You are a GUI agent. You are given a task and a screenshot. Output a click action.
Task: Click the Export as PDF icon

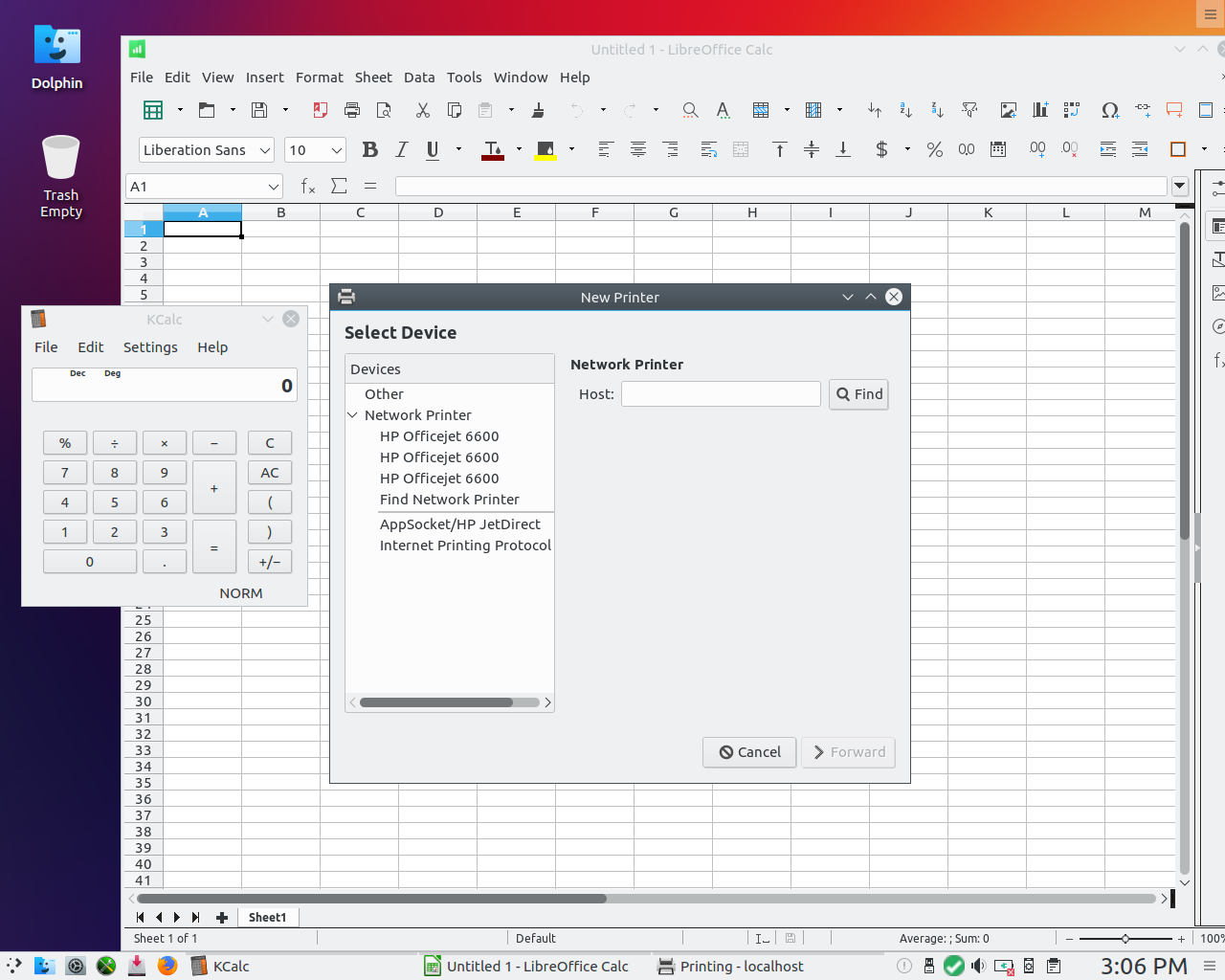pos(320,110)
